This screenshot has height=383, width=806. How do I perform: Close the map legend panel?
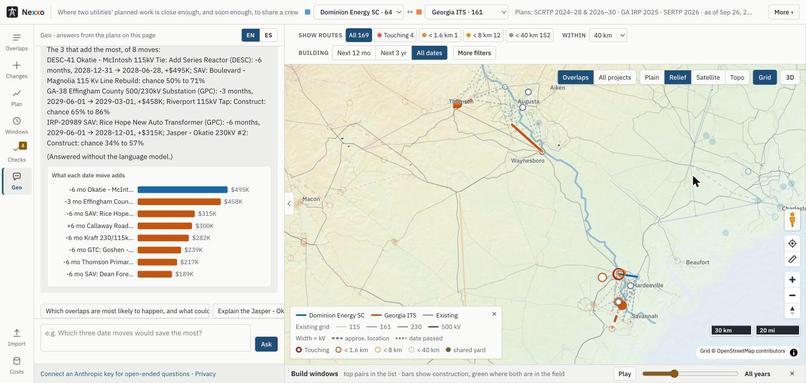click(494, 314)
